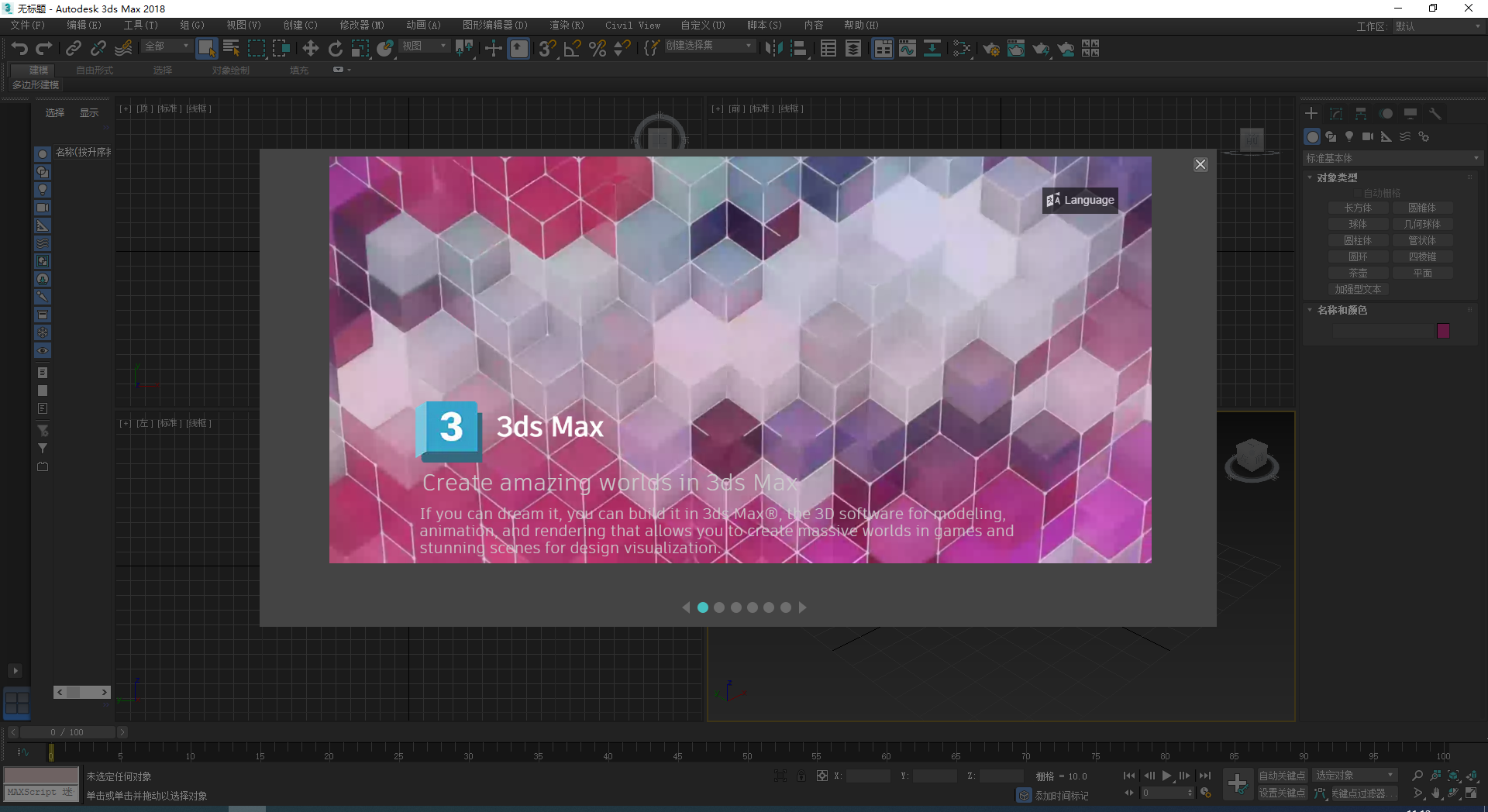
Task: Open the Mirror tool
Action: click(773, 48)
